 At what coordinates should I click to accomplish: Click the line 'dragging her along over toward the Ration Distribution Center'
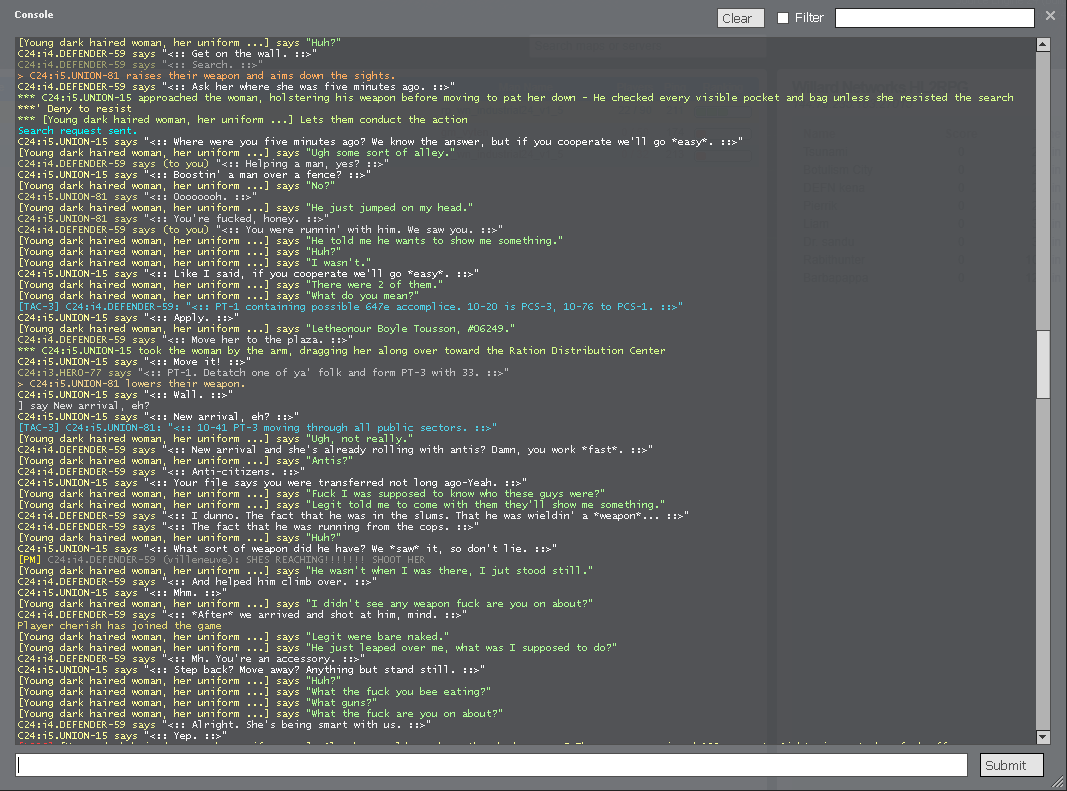(x=342, y=351)
